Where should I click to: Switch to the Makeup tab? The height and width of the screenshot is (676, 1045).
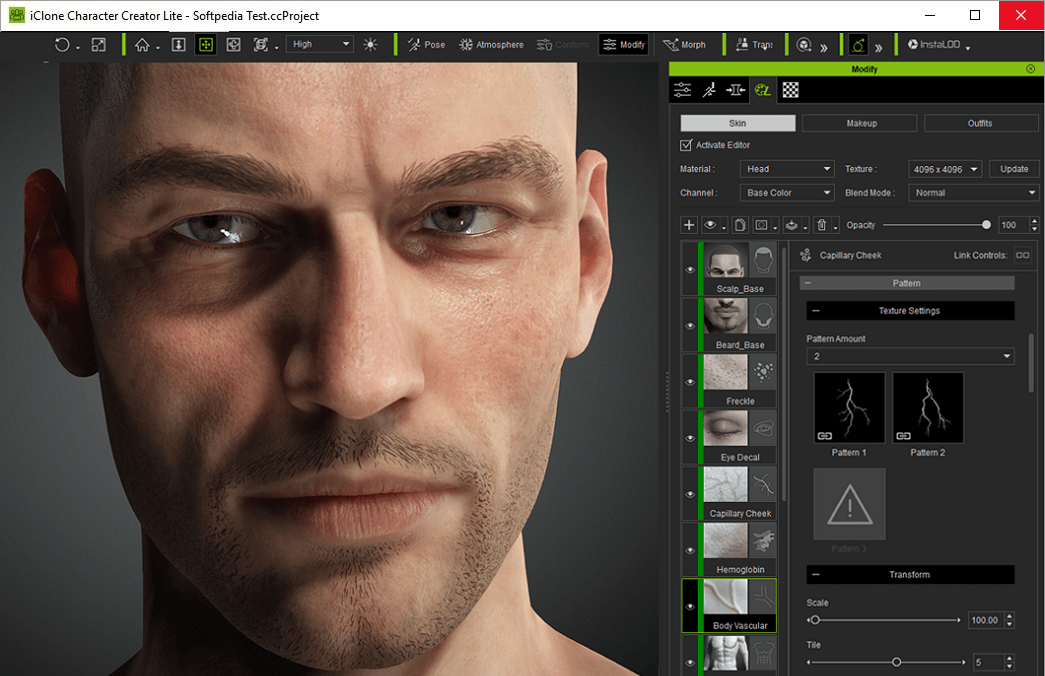pyautogui.click(x=861, y=123)
